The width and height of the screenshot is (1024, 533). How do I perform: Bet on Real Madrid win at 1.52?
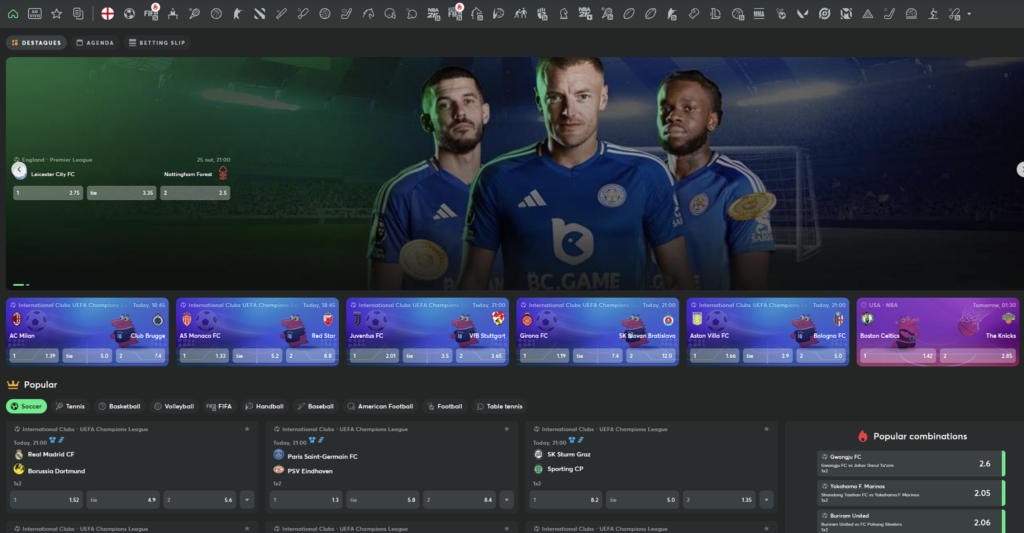46,500
